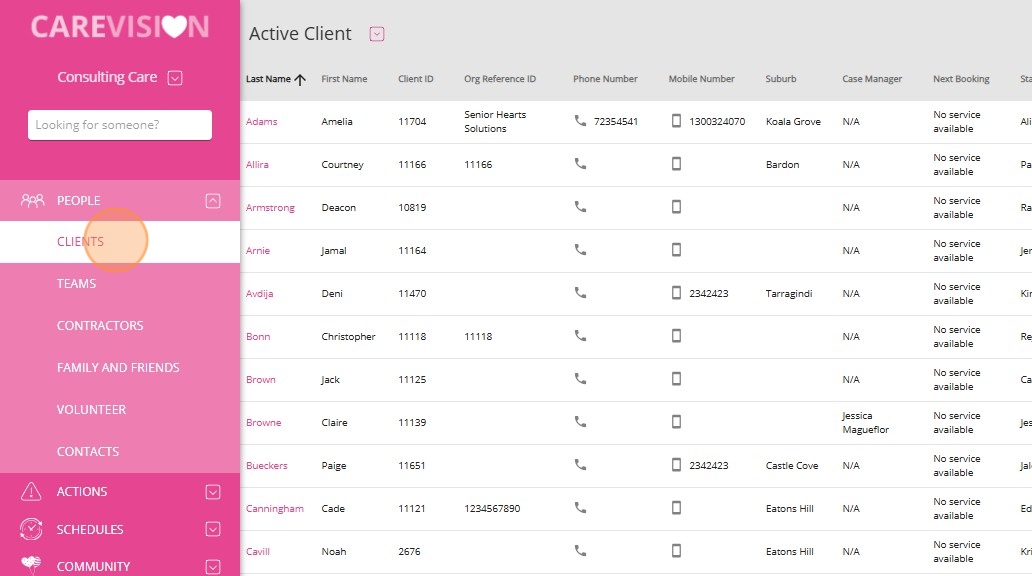Collapse the People menu section
Viewport: 1032px width, 576px height.
[213, 201]
